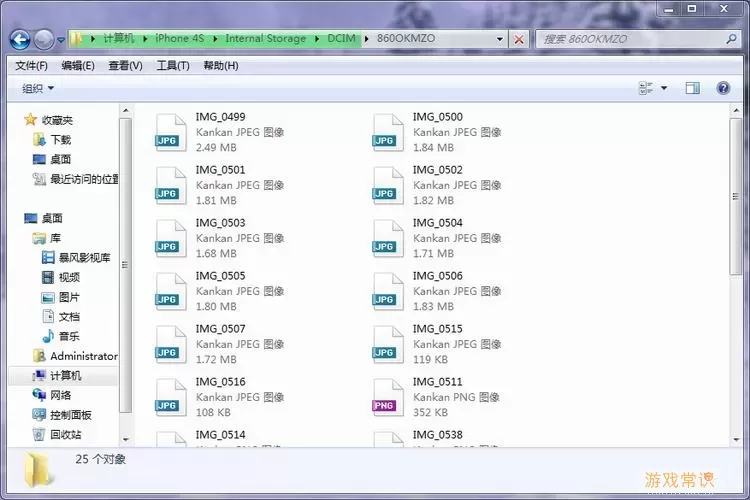
Task: Select 网络 in the navigation tree
Action: click(52, 395)
